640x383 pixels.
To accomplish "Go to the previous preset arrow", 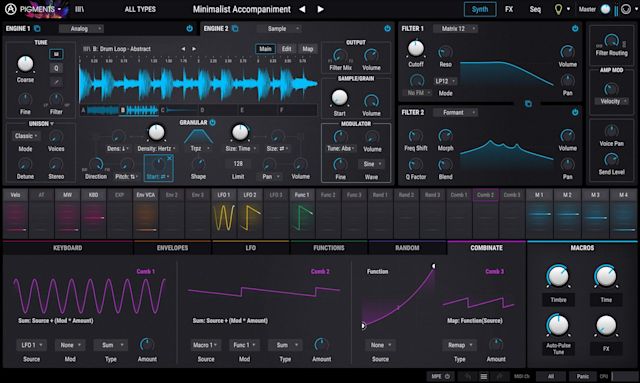I will click(x=302, y=9).
